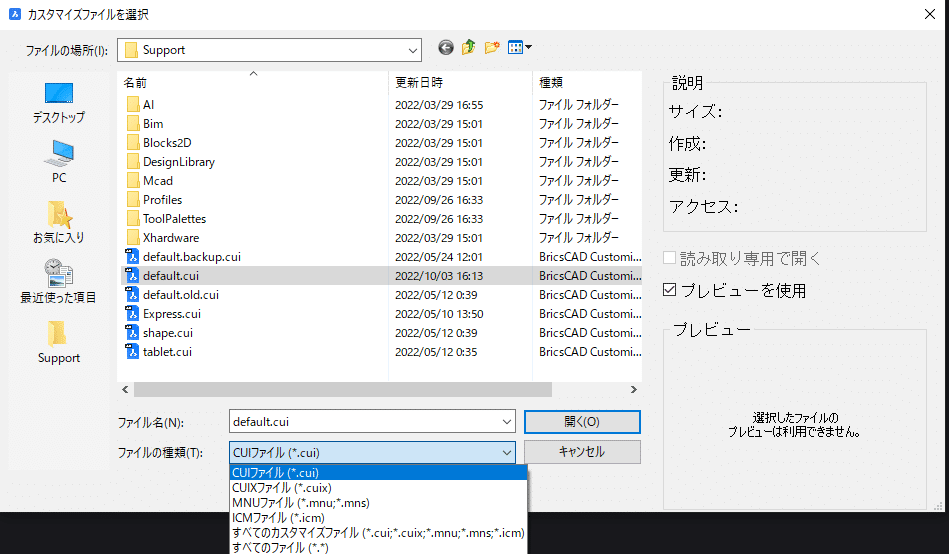This screenshot has width=949, height=554.
Task: Choose すべてのファイル (*.*) option
Action: tap(378, 547)
